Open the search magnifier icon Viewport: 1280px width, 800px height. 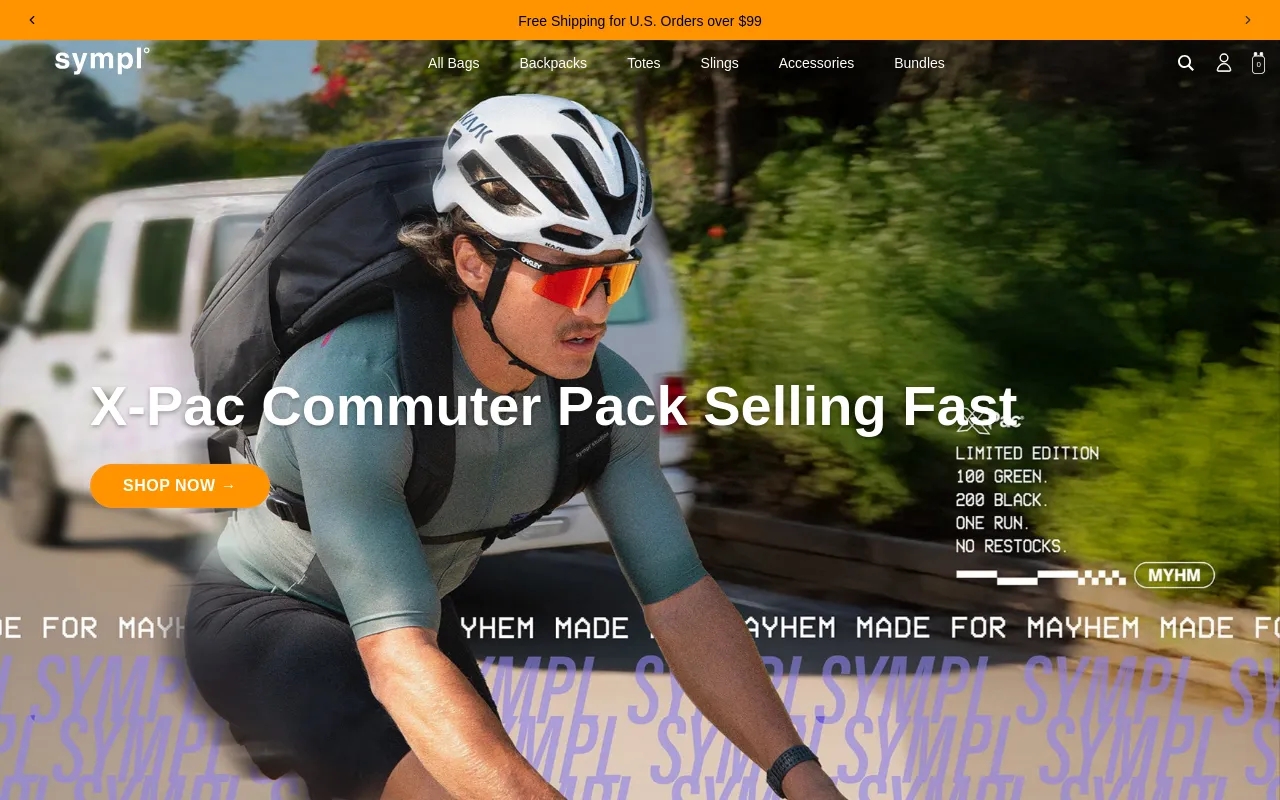click(x=1186, y=63)
